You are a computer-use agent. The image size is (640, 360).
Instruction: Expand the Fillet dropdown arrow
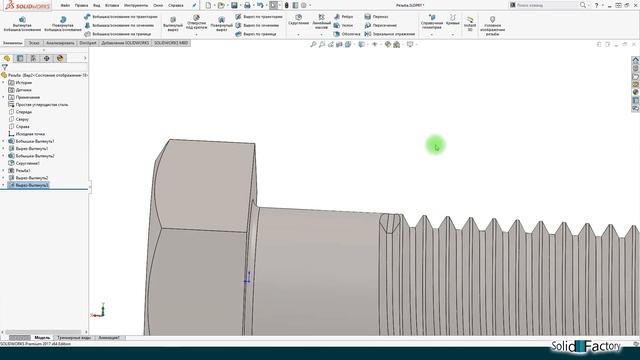tap(298, 35)
